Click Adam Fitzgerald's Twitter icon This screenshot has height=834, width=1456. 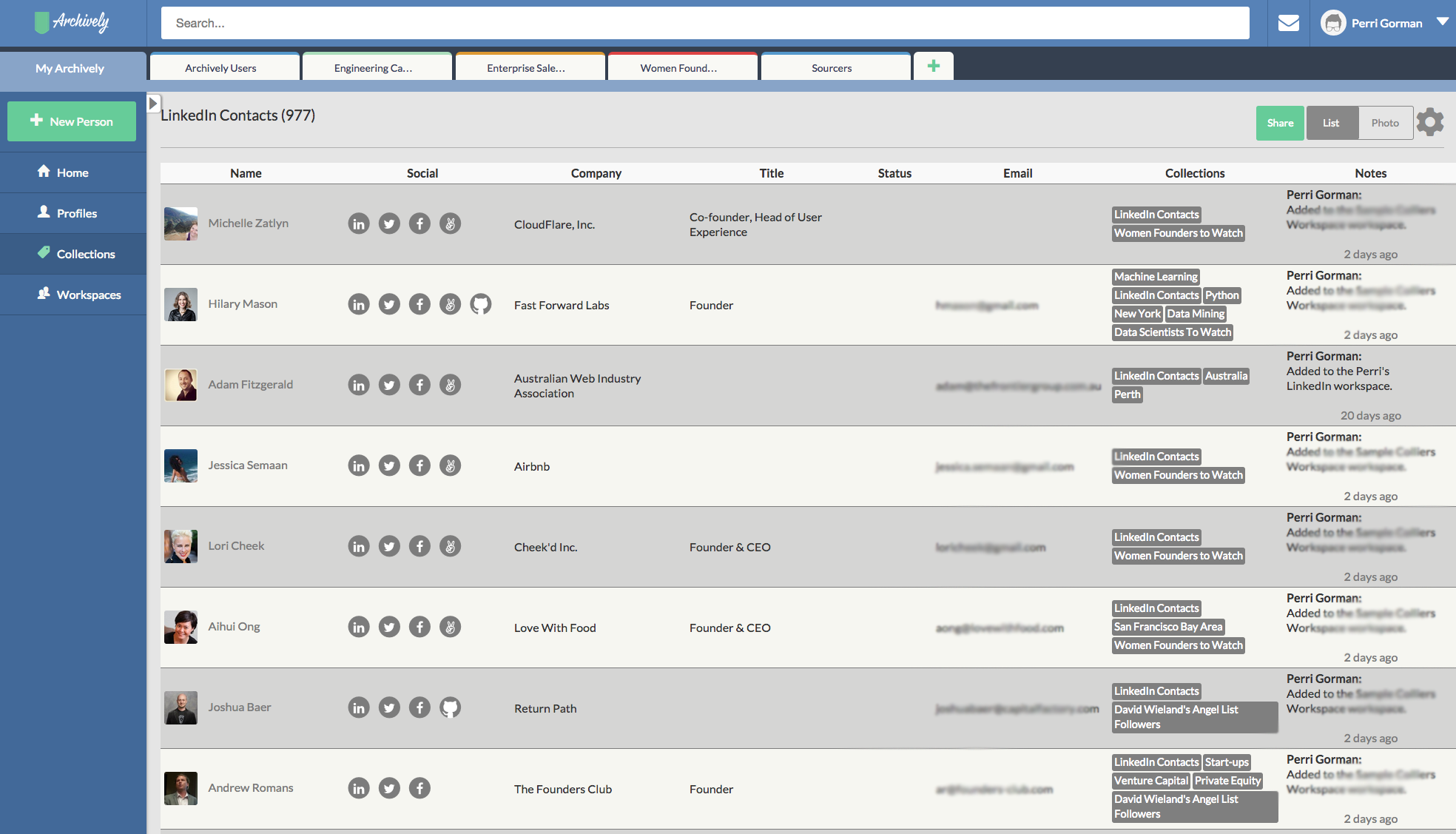pyautogui.click(x=389, y=385)
